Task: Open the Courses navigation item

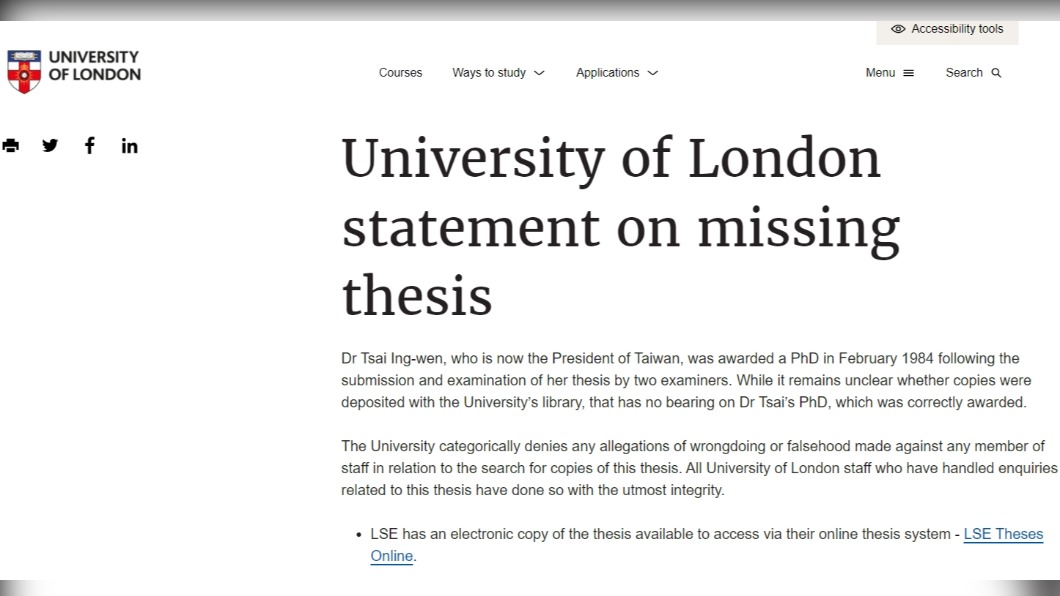Action: tap(400, 72)
